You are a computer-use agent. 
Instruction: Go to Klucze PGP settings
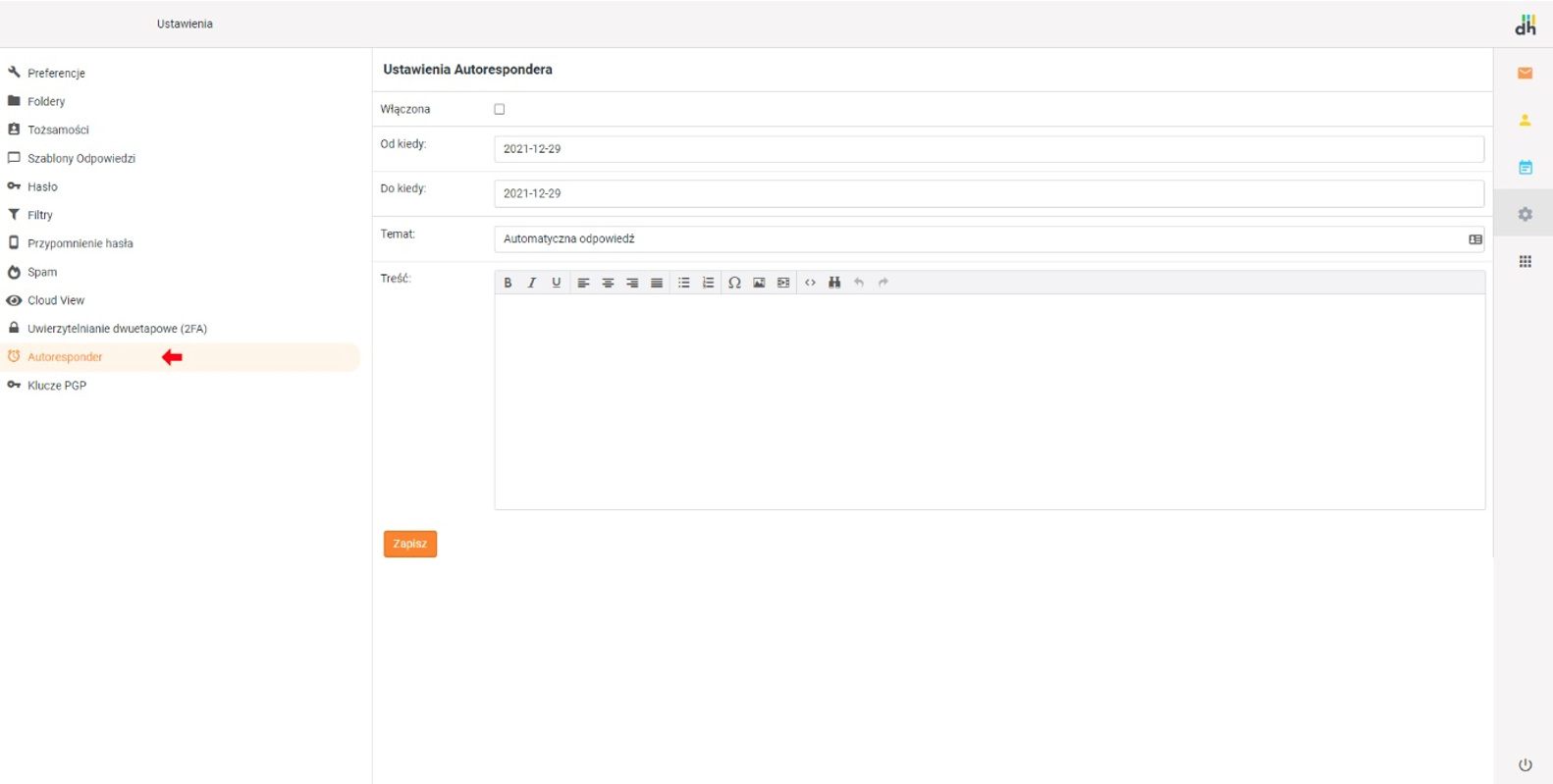[x=57, y=386]
